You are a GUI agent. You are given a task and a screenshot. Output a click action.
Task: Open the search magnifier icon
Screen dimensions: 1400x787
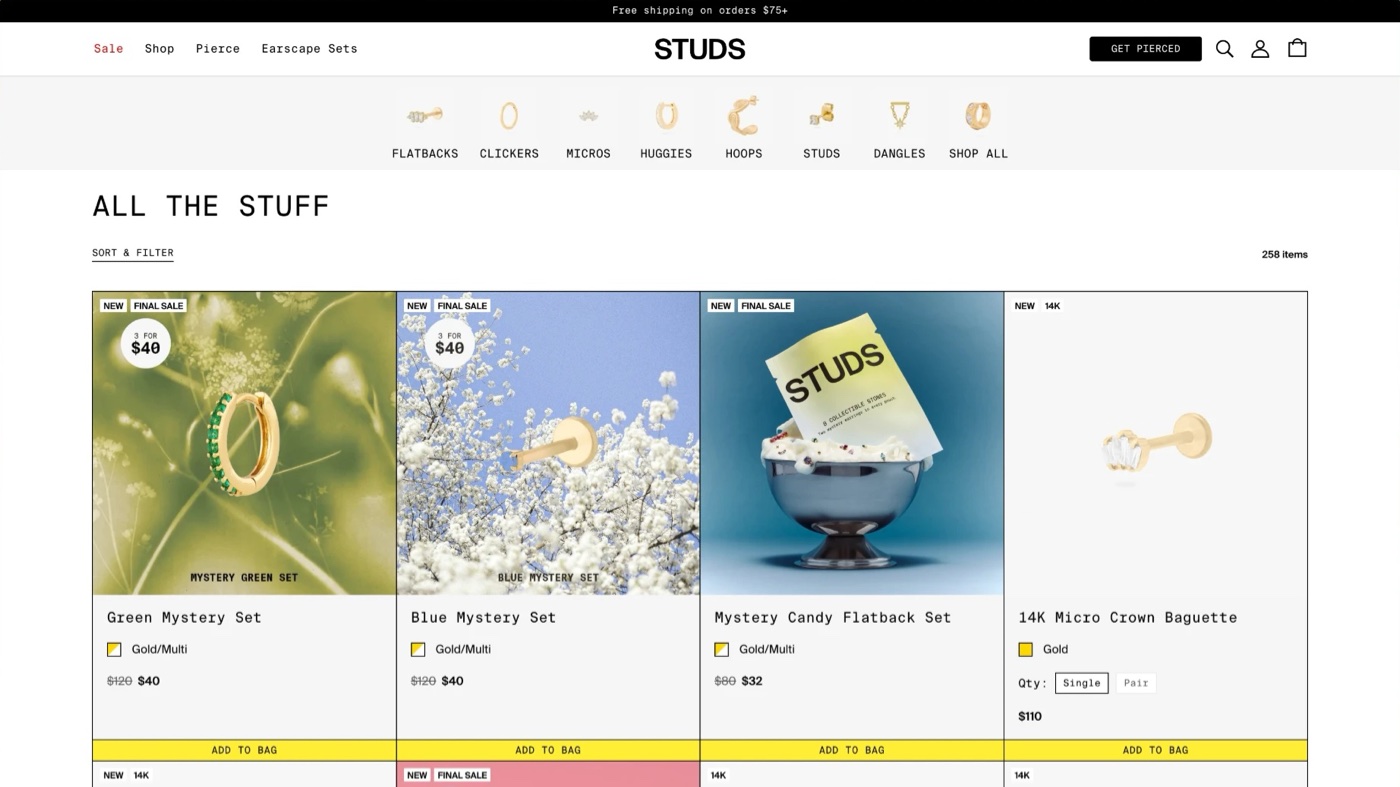tap(1224, 49)
